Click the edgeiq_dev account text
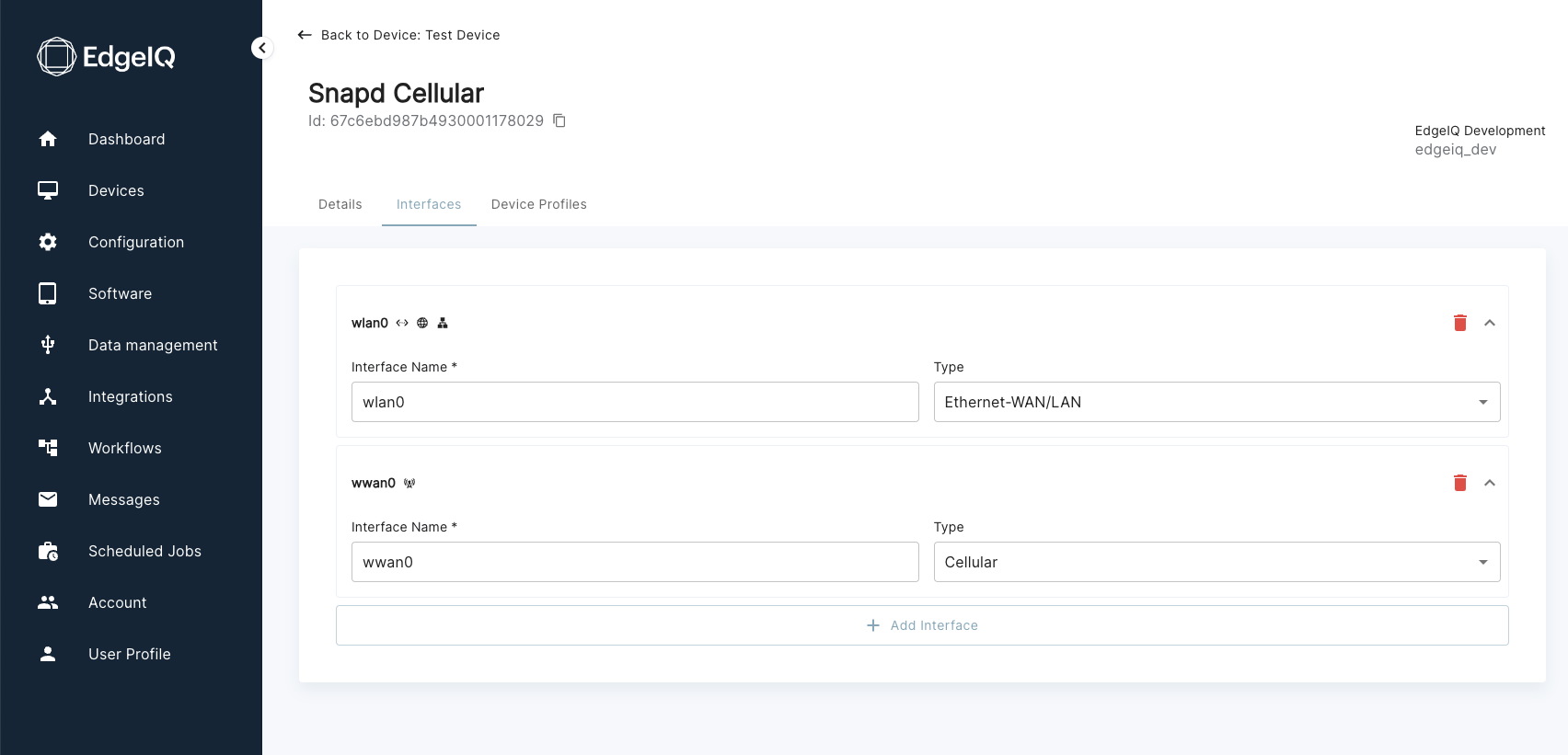Screen dimensions: 1568x755 click(x=1456, y=149)
